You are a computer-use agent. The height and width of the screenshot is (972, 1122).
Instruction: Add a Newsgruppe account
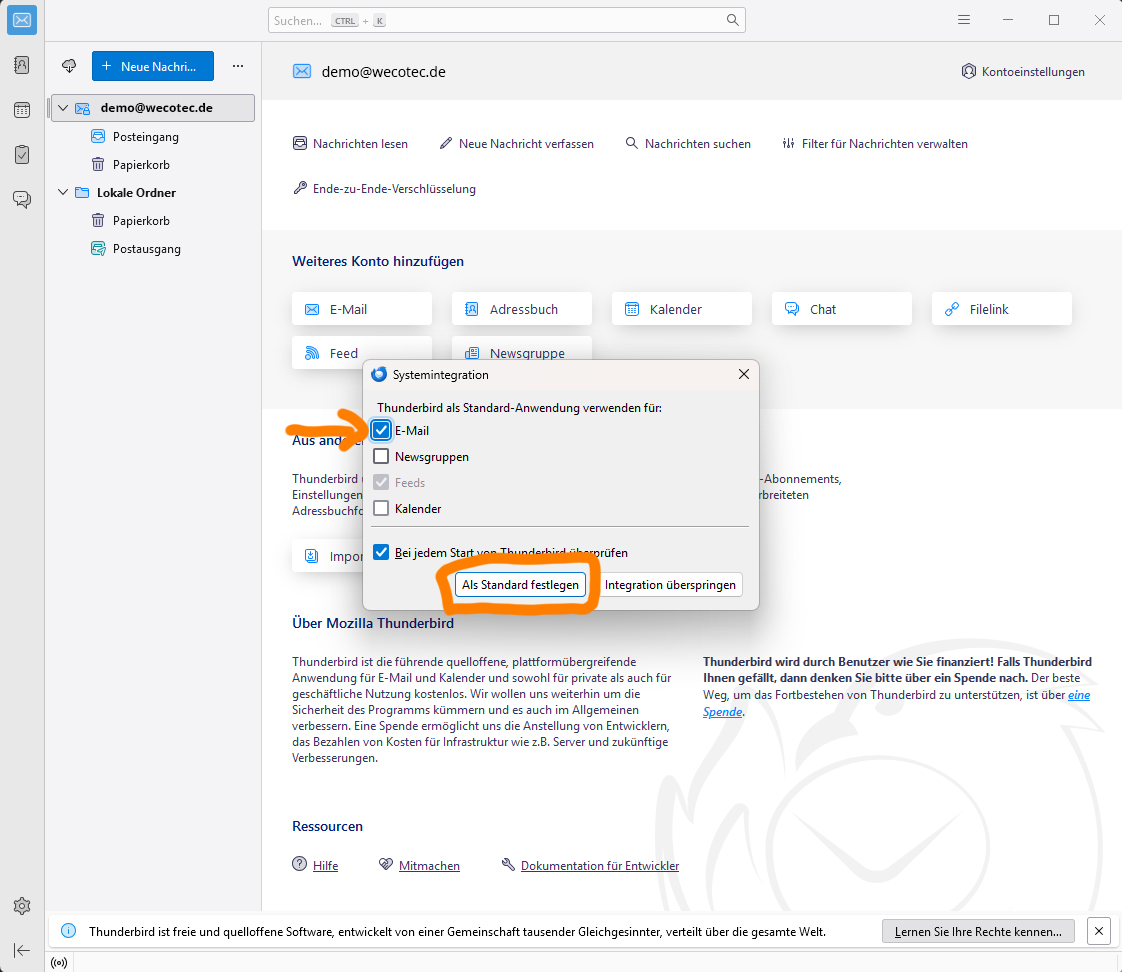pos(522,349)
